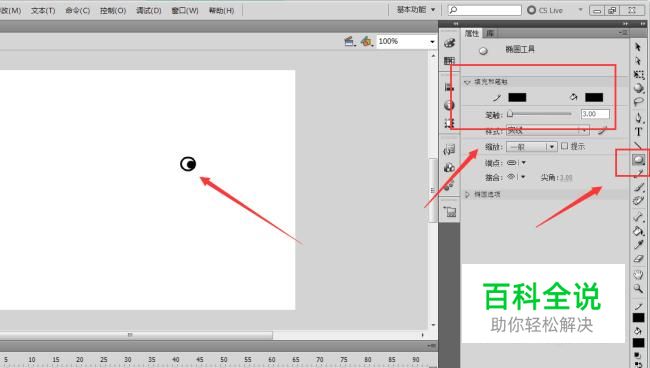The height and width of the screenshot is (368, 650).
Task: Click the stage scroll right arrow
Action: pos(422,334)
